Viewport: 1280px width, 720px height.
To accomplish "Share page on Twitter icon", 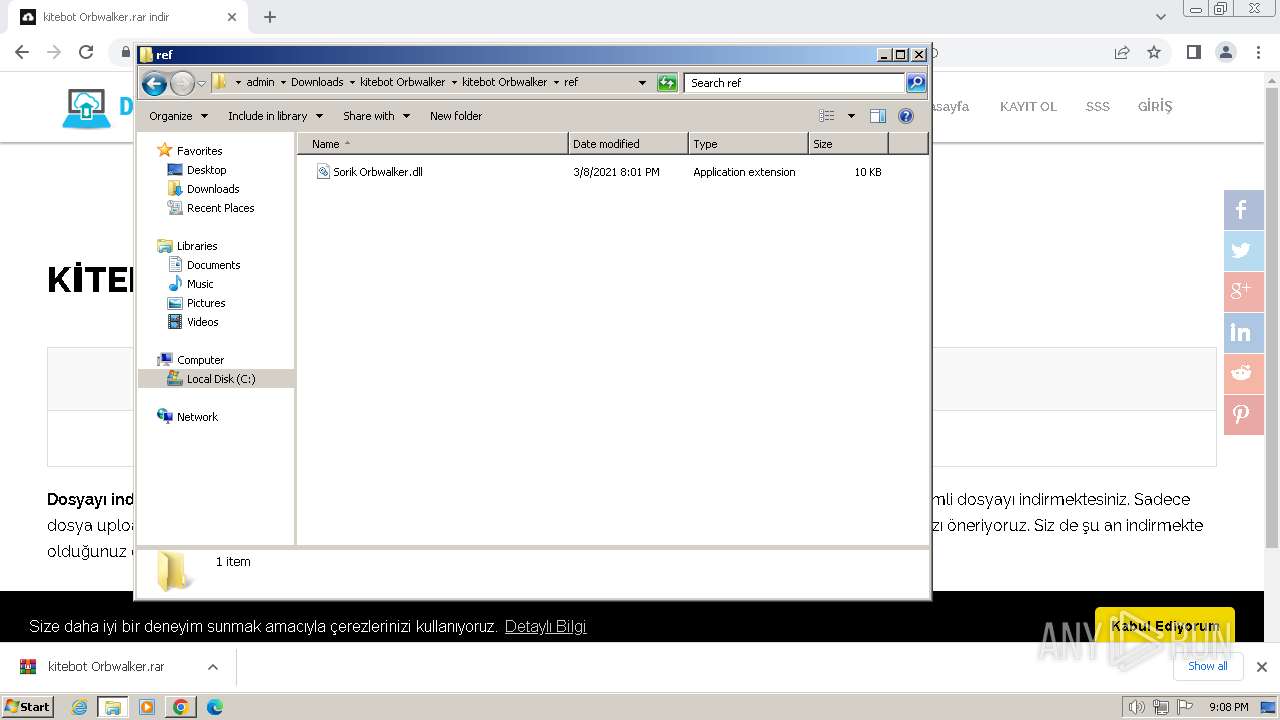I will coord(1244,251).
